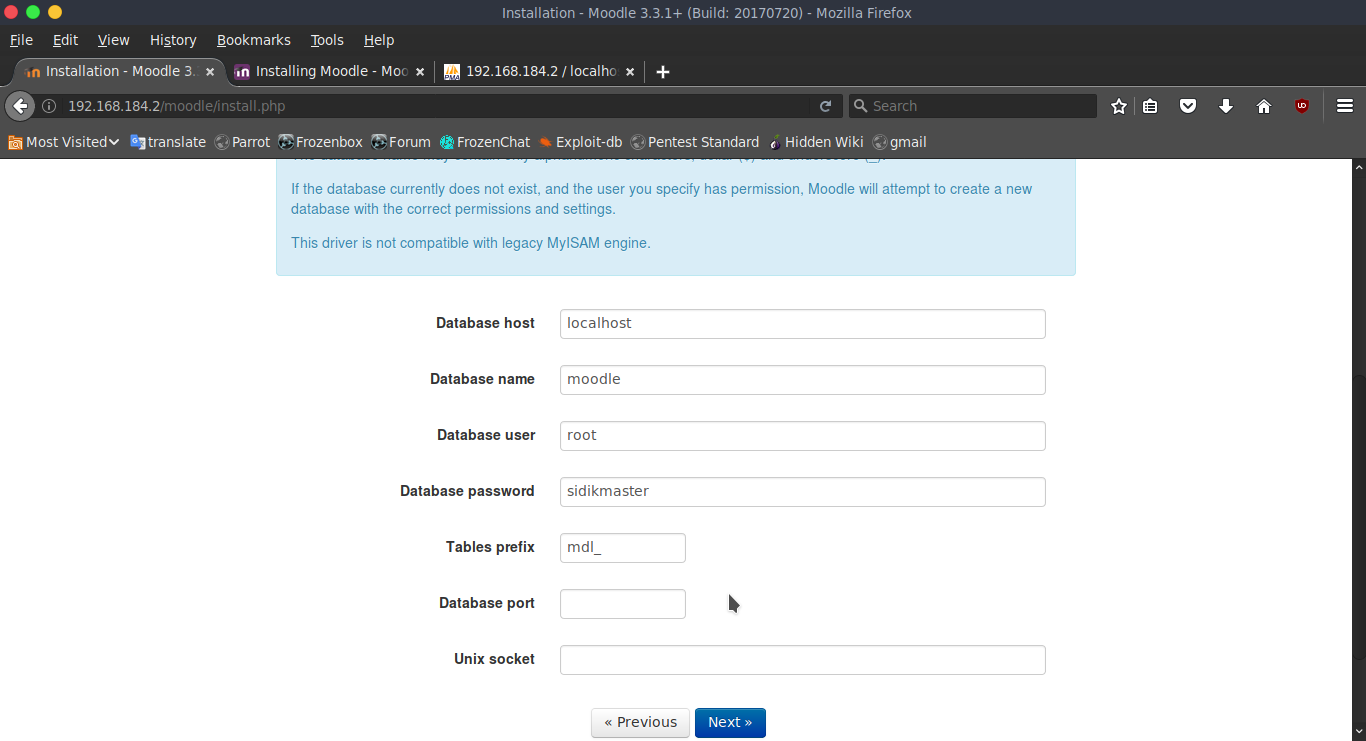Expand the Most Visited bookmarks folder
This screenshot has height=741, width=1366.
click(64, 142)
